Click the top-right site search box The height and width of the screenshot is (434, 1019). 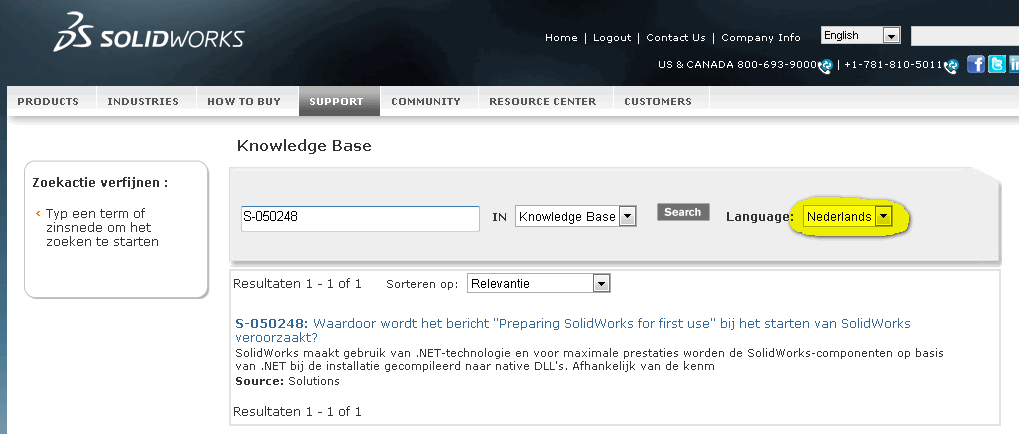click(x=964, y=36)
